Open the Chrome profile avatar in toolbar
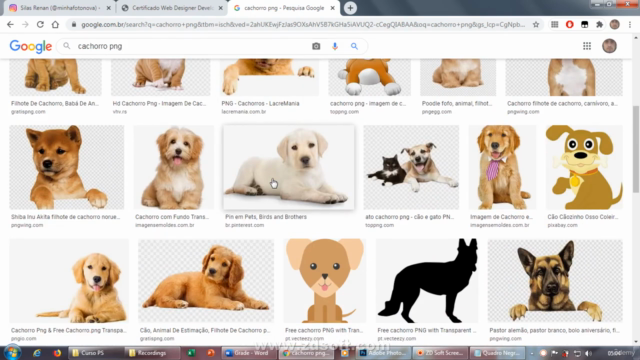The image size is (640, 360). (615, 24)
